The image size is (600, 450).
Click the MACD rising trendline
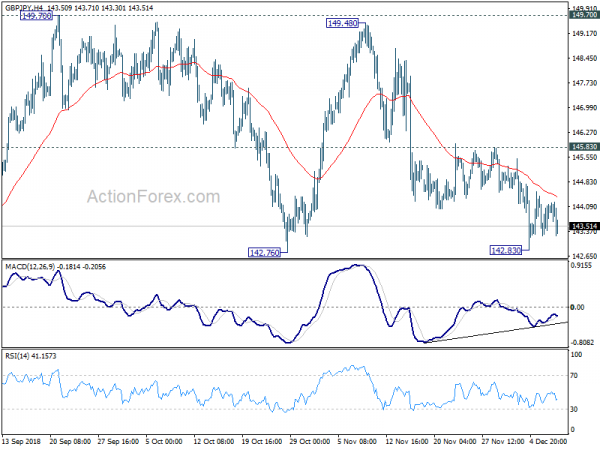496,333
